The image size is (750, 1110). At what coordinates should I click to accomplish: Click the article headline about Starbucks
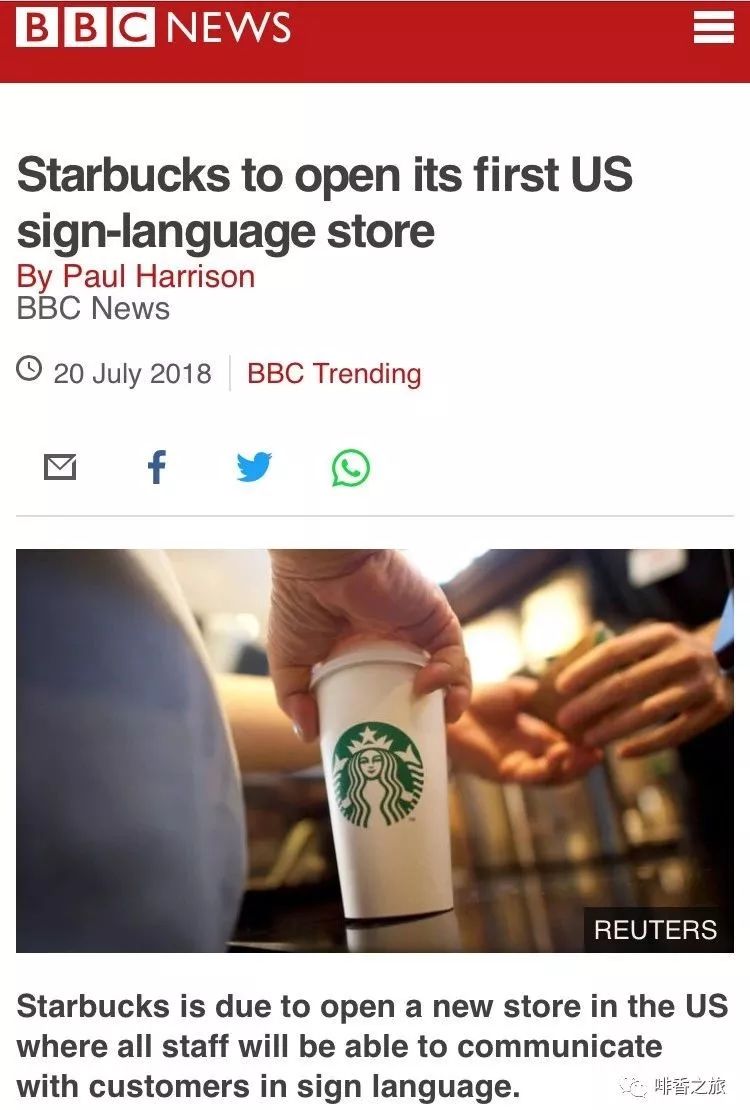pos(324,202)
